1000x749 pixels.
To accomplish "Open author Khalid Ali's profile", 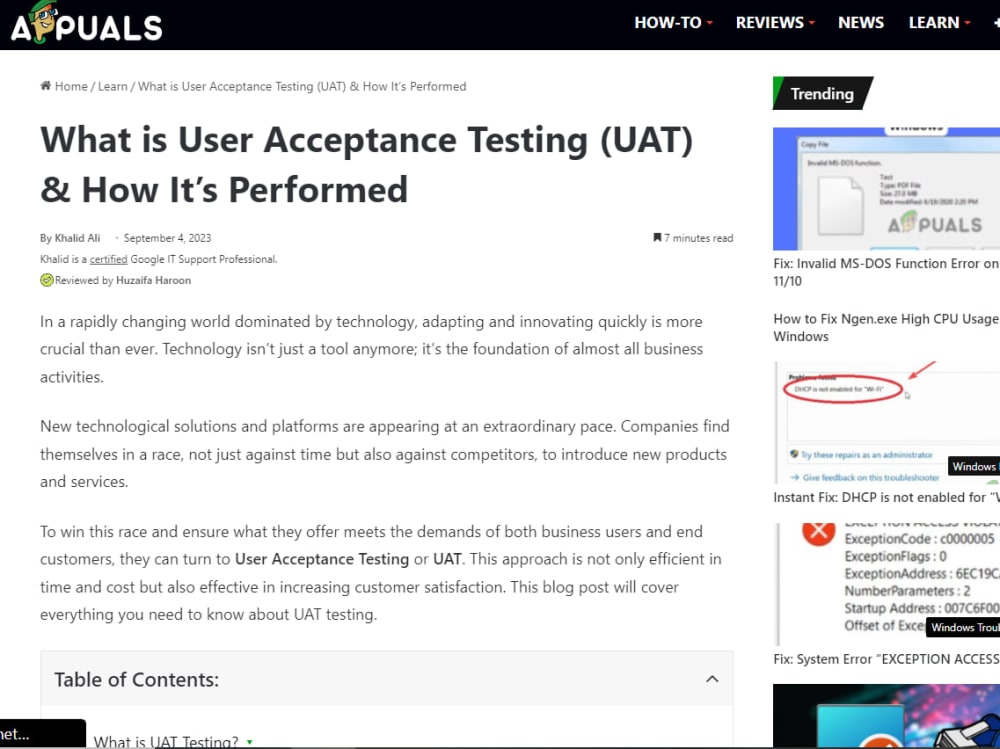I will [77, 238].
